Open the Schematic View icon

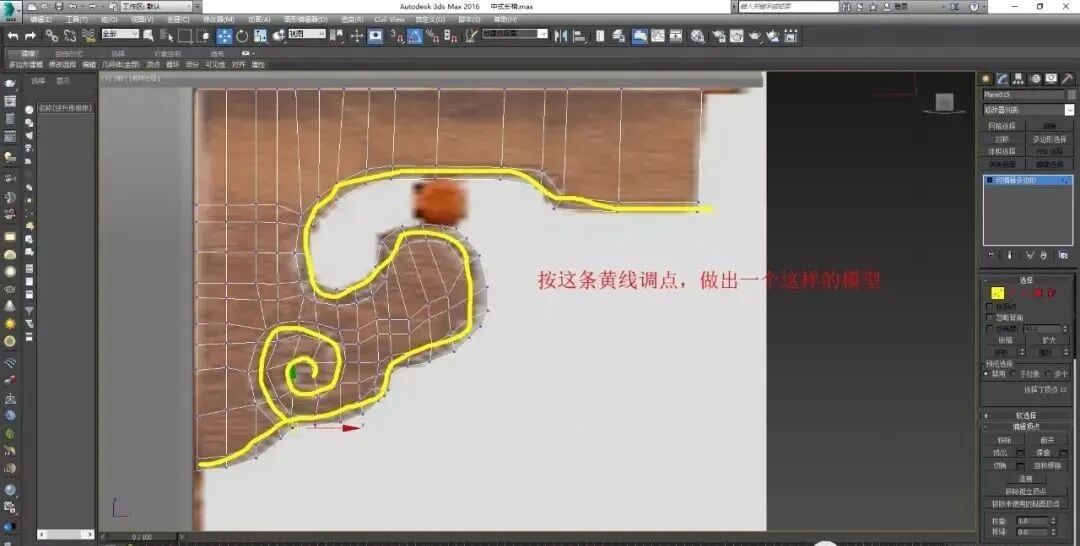coord(676,36)
